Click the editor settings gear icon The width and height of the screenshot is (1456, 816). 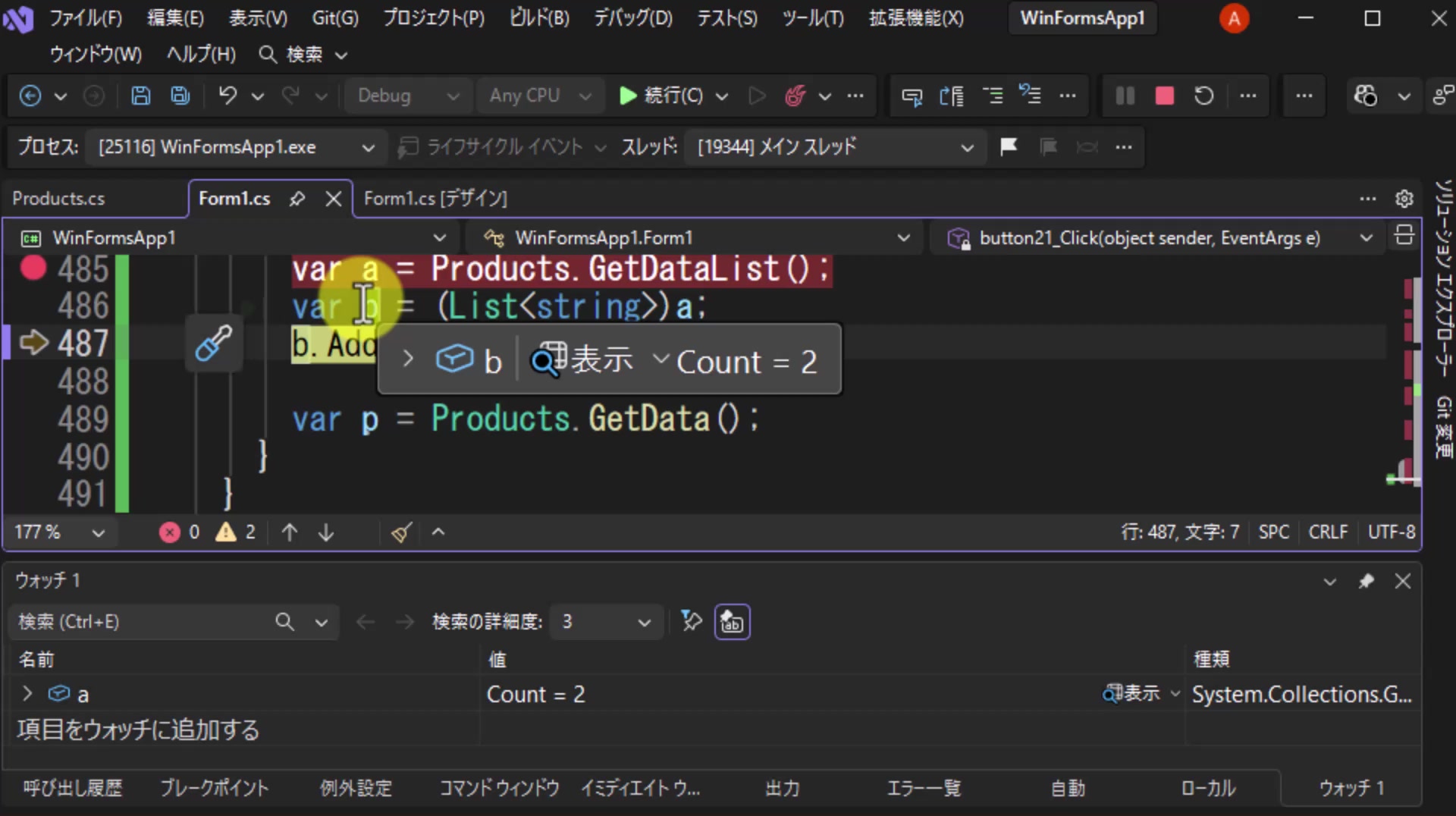(1404, 198)
